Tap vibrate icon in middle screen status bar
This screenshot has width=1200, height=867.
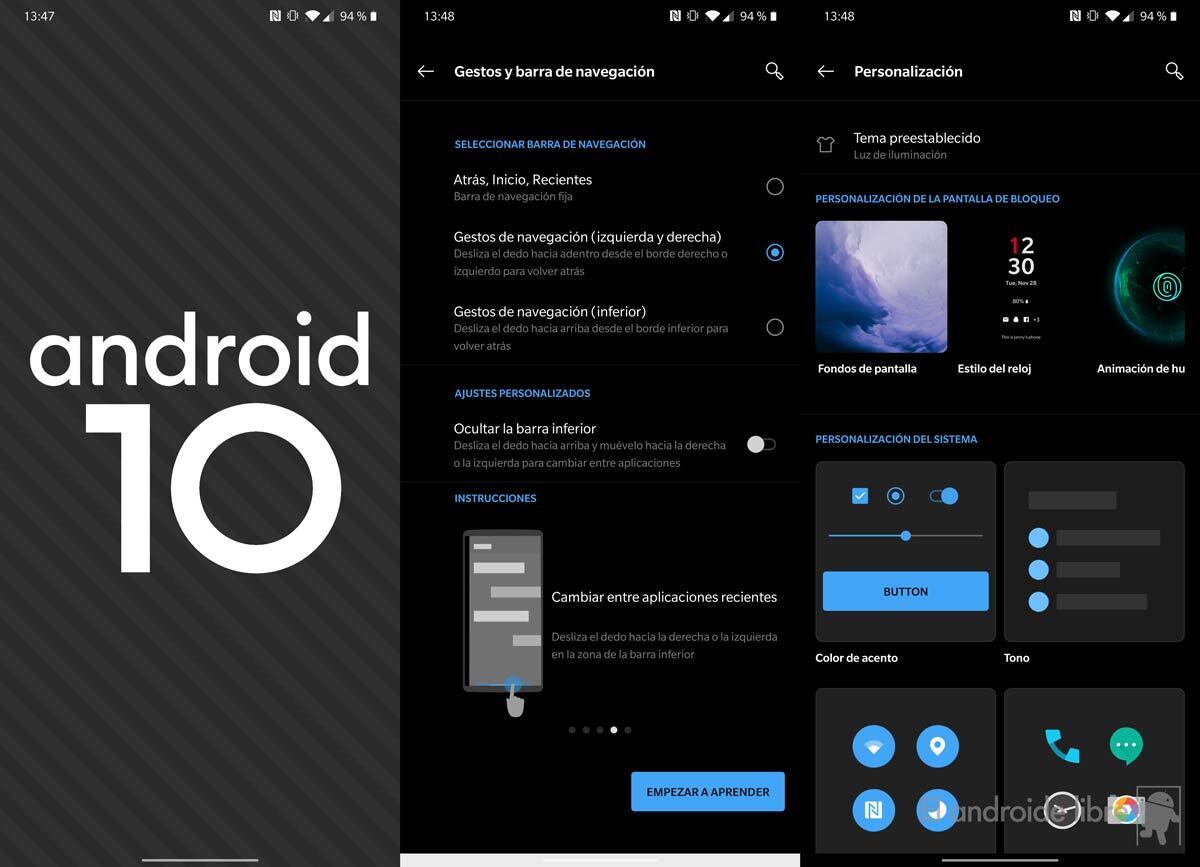[x=693, y=17]
